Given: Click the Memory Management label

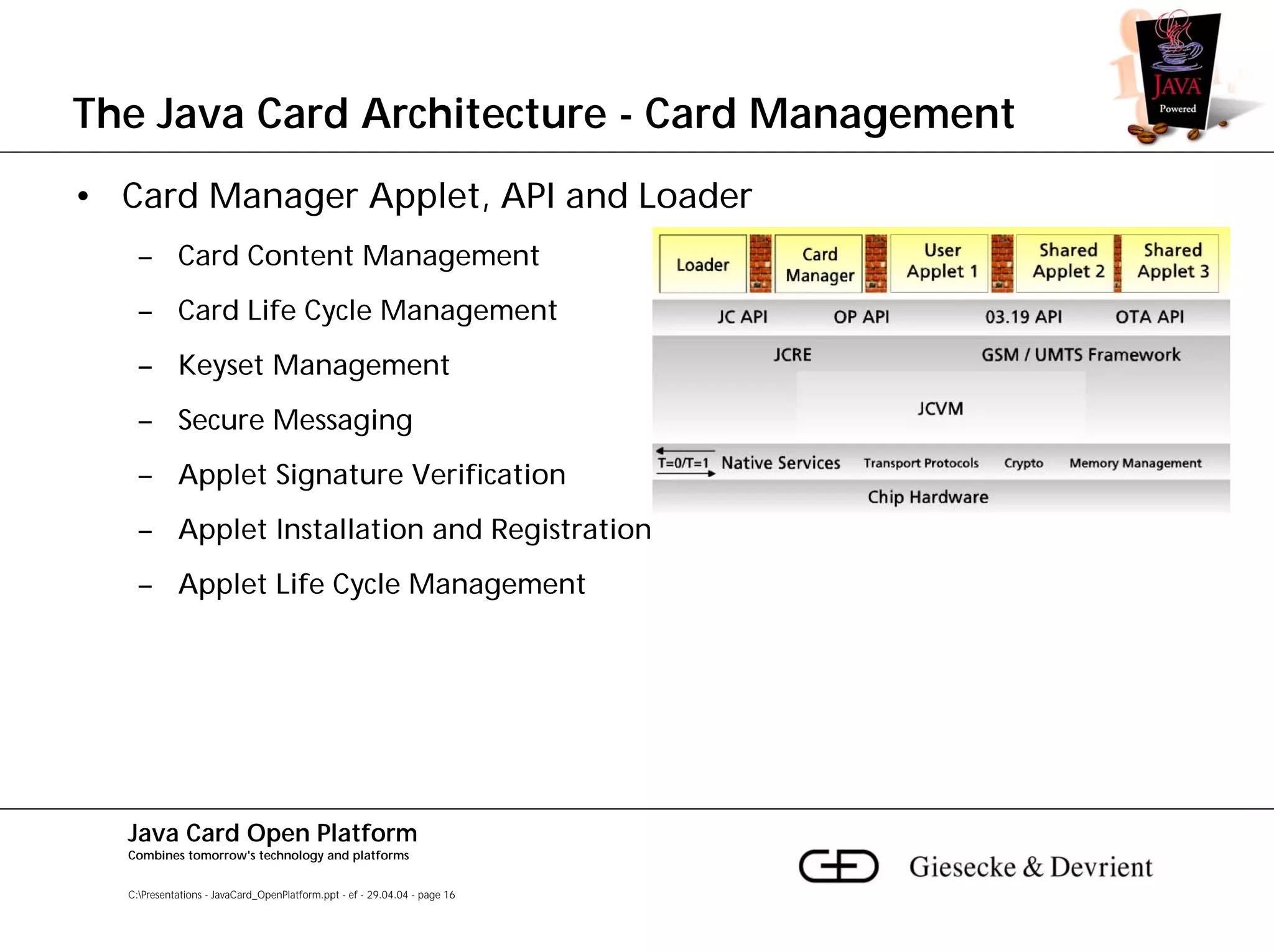Looking at the screenshot, I should (x=1135, y=464).
